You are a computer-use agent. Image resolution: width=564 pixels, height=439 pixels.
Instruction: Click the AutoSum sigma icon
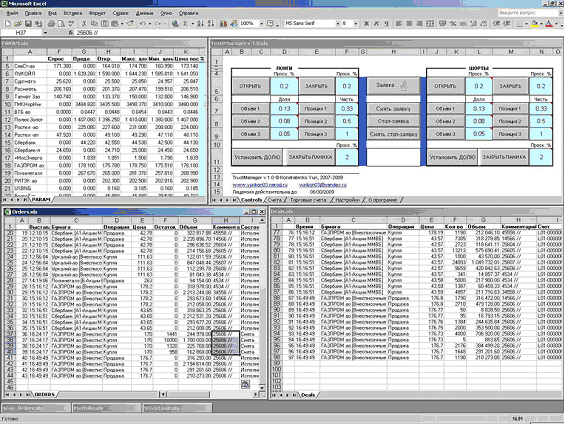point(186,24)
